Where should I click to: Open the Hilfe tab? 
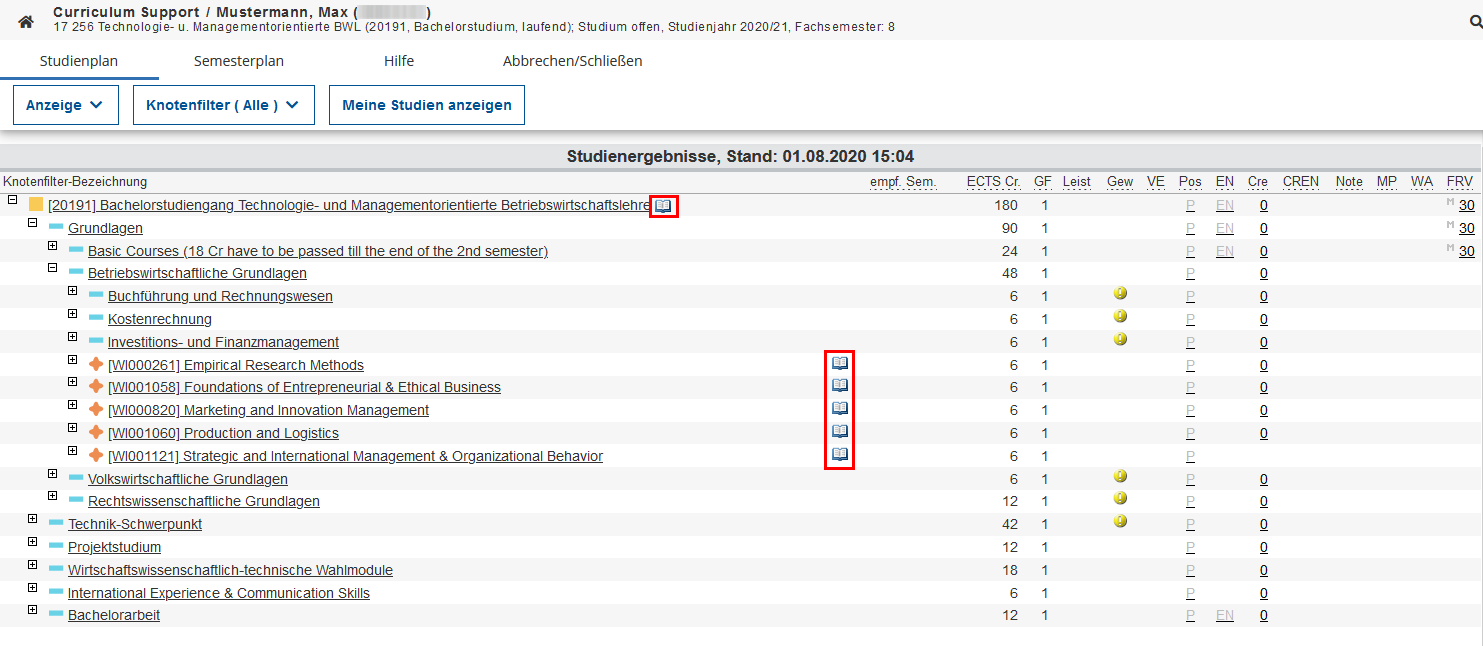[399, 61]
